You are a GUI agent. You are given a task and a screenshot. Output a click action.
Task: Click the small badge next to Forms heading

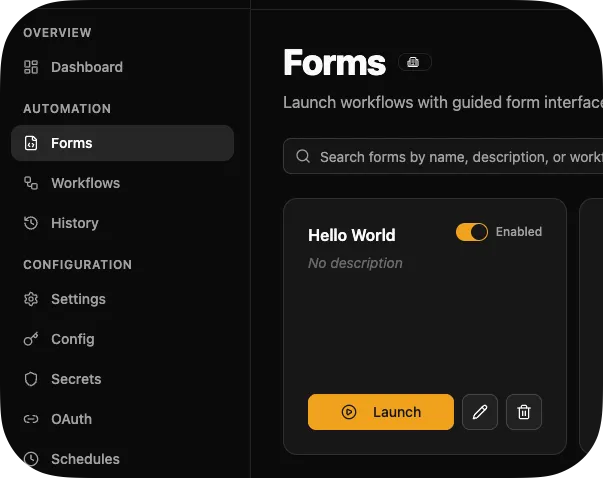(414, 63)
